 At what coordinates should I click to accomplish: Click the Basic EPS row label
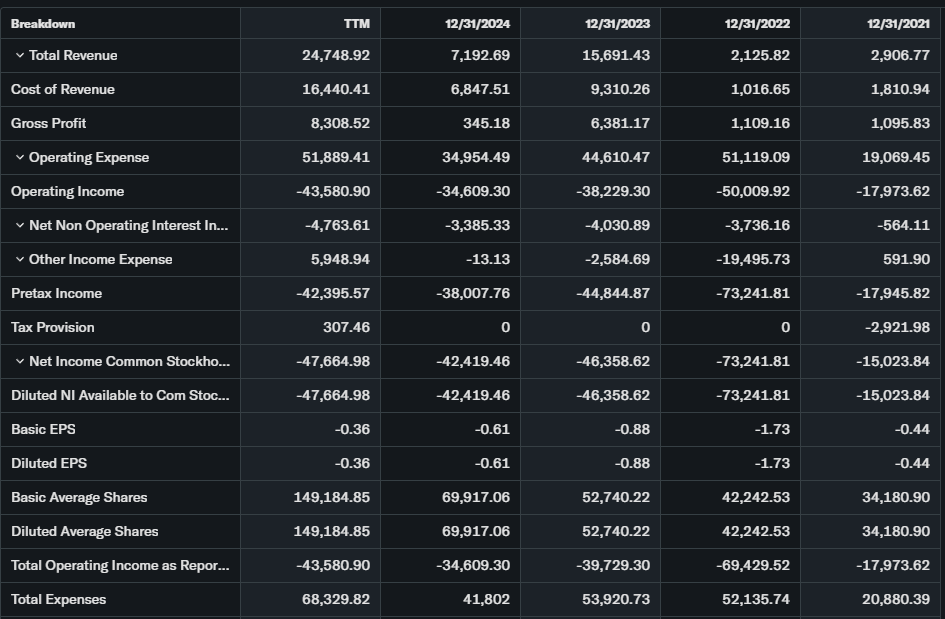tap(43, 430)
